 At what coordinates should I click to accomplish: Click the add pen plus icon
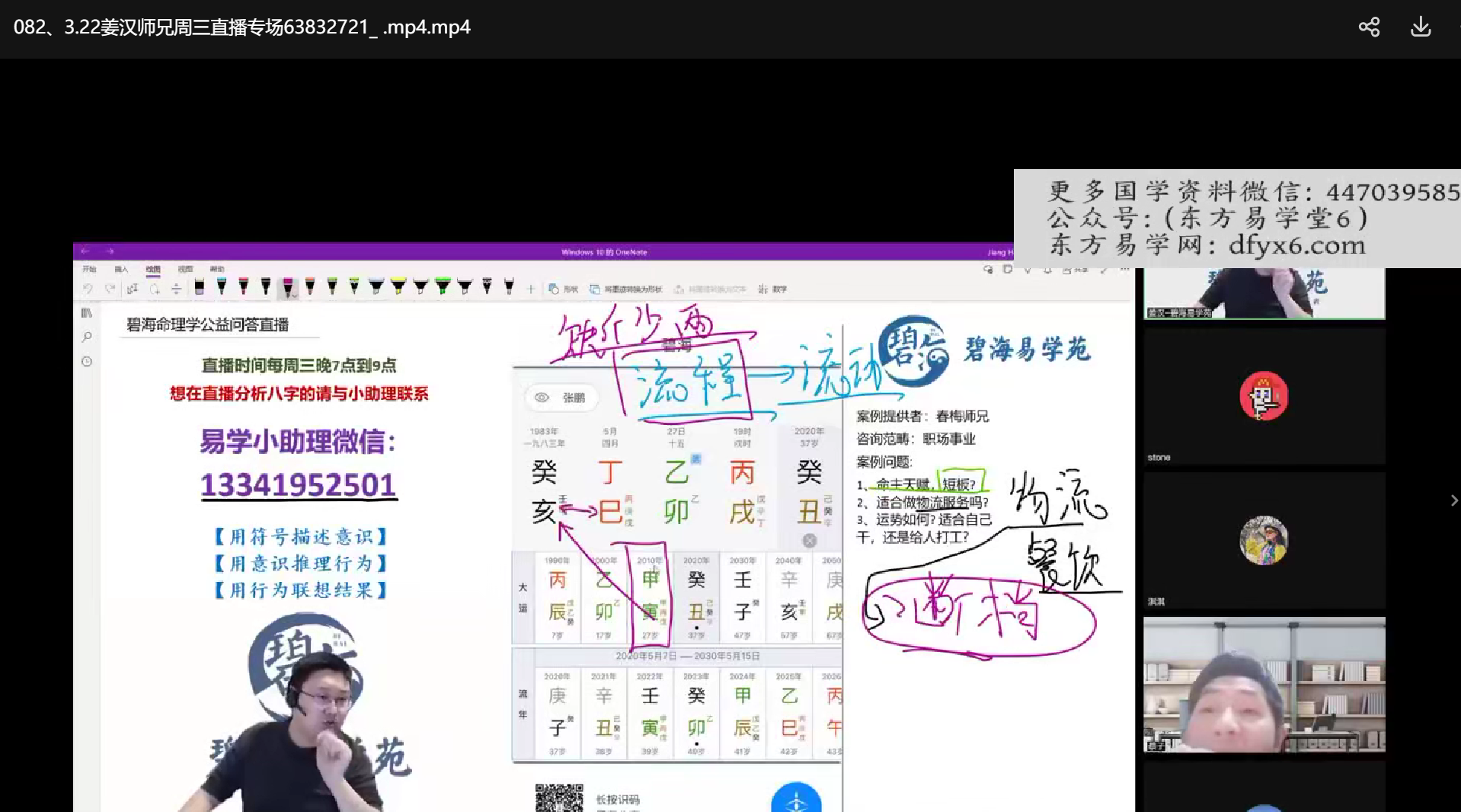pos(531,289)
